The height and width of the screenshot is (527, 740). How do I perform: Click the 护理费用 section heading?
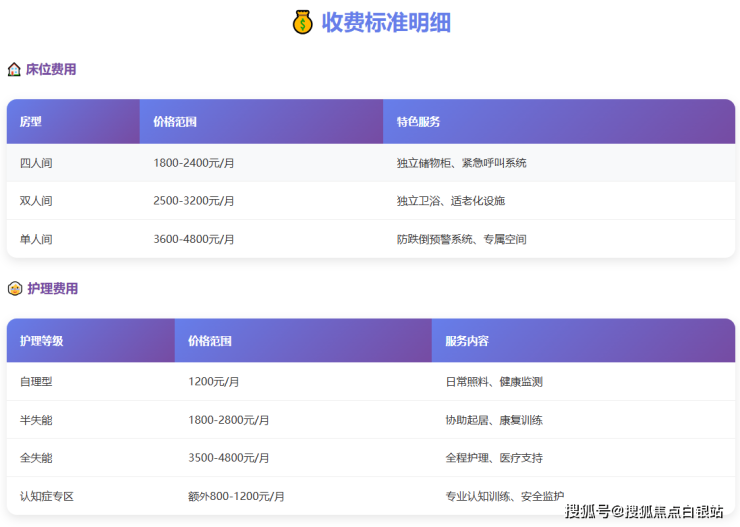click(52, 289)
